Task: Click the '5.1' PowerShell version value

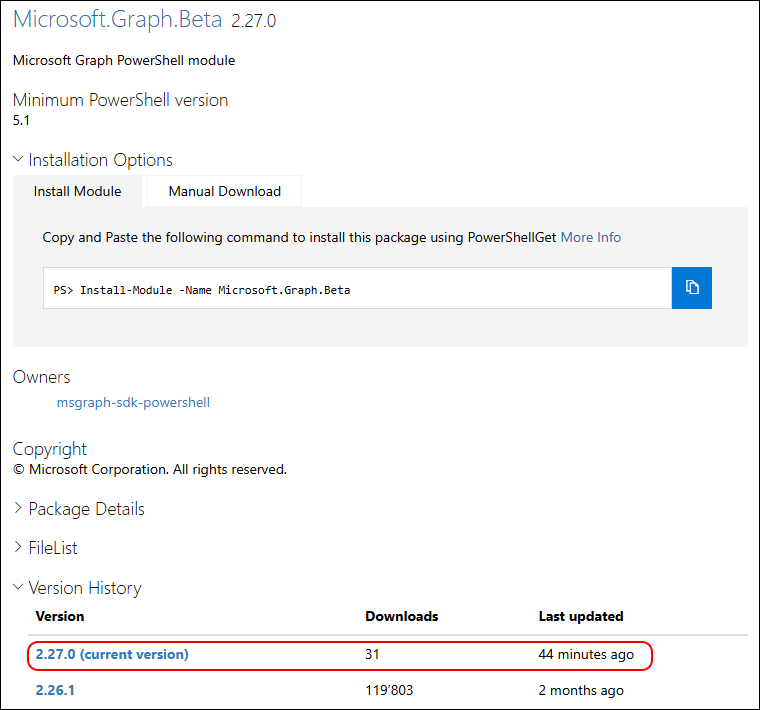Action: tap(21, 120)
